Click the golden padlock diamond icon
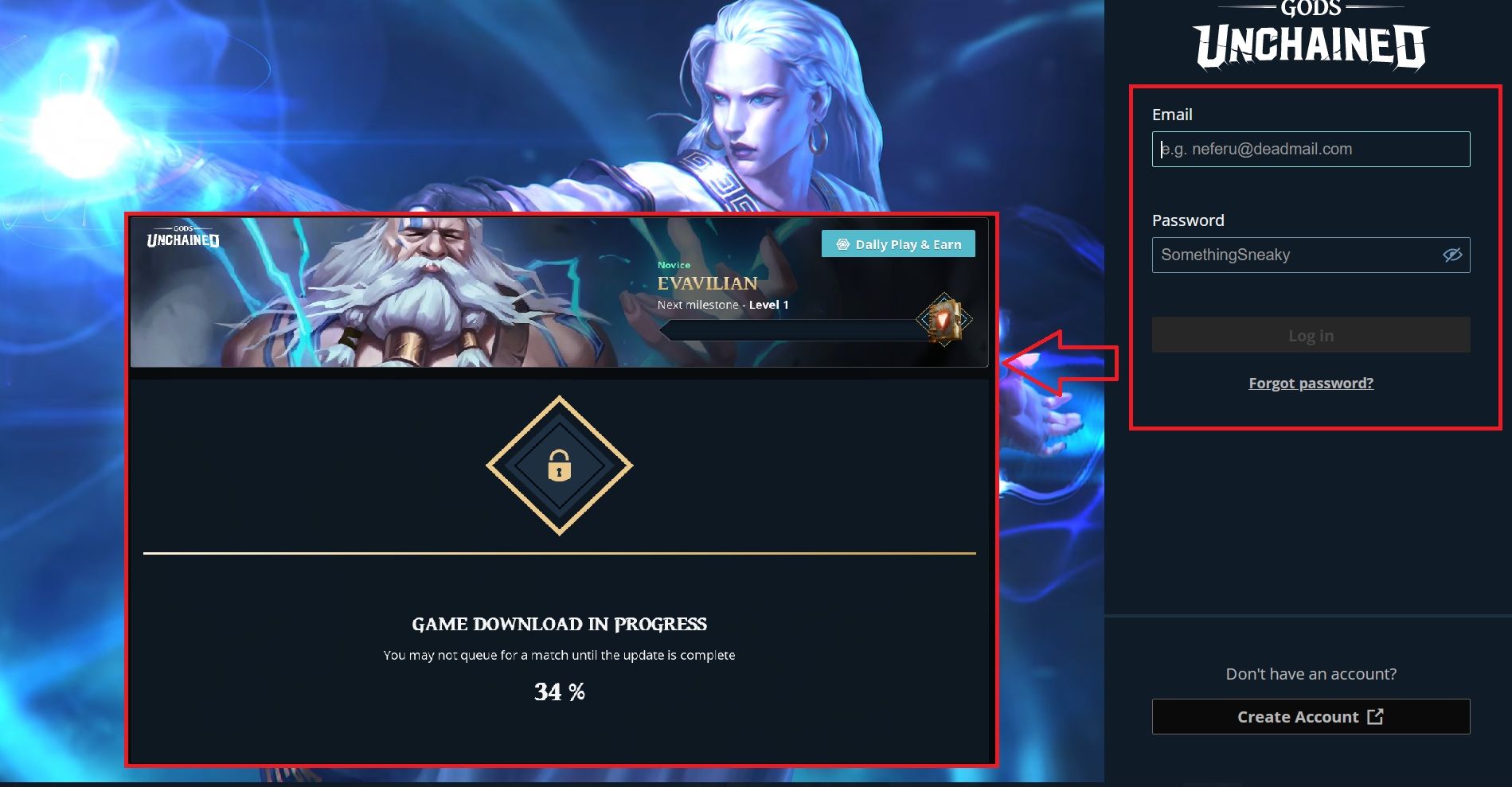 click(559, 466)
